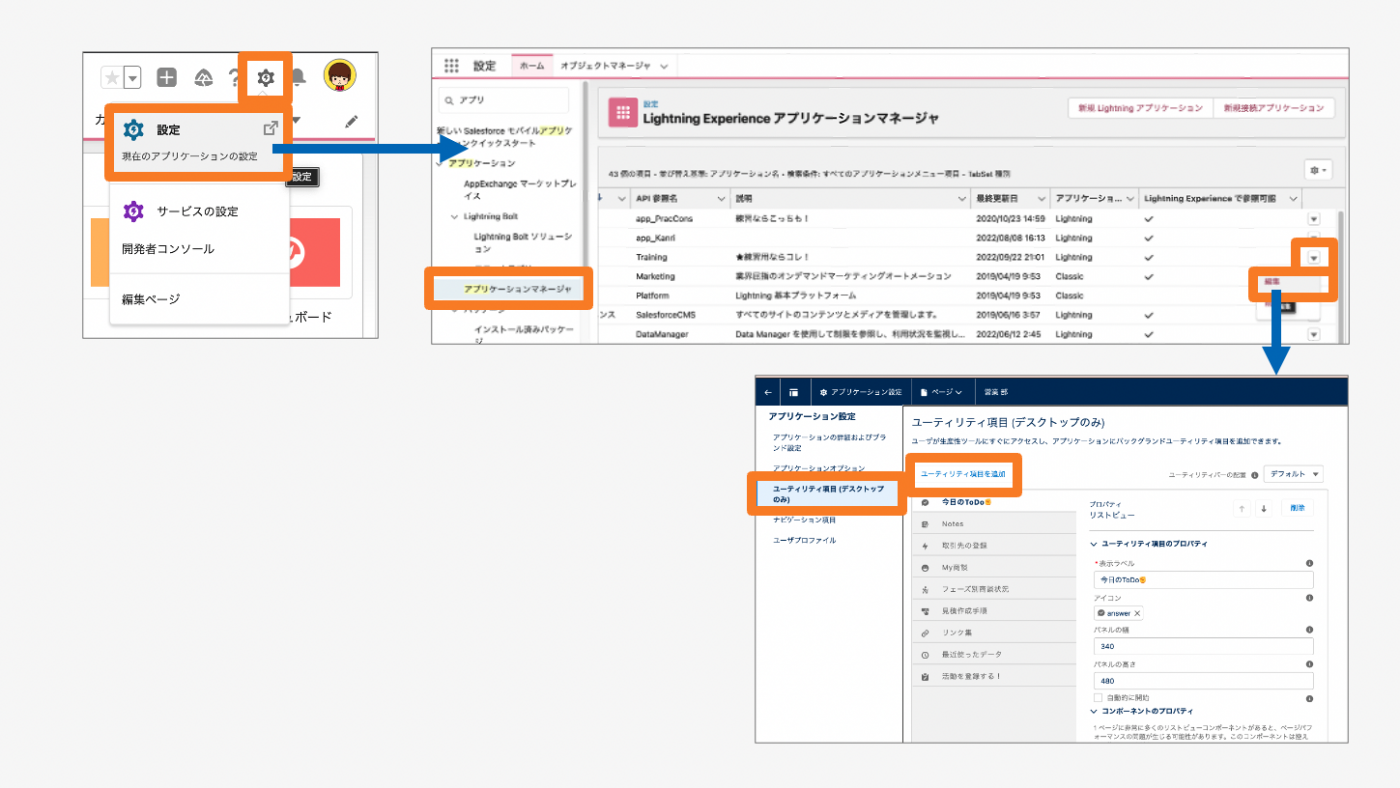This screenshot has width=1400, height=788.
Task: Click 新規接続アプリケーション button
Action: pyautogui.click(x=1273, y=108)
